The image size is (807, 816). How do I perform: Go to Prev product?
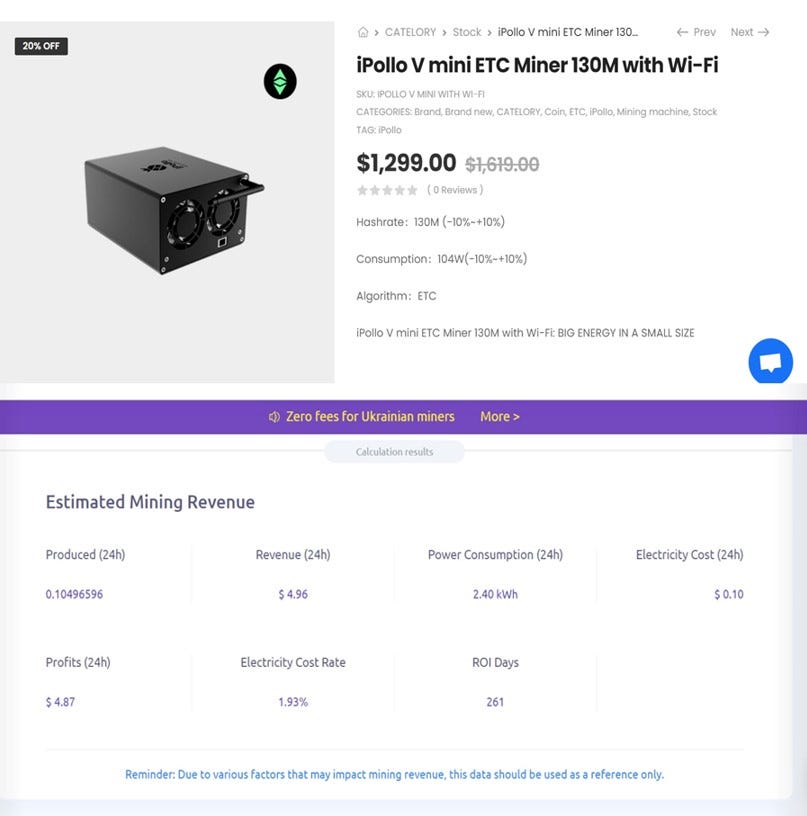coord(696,33)
